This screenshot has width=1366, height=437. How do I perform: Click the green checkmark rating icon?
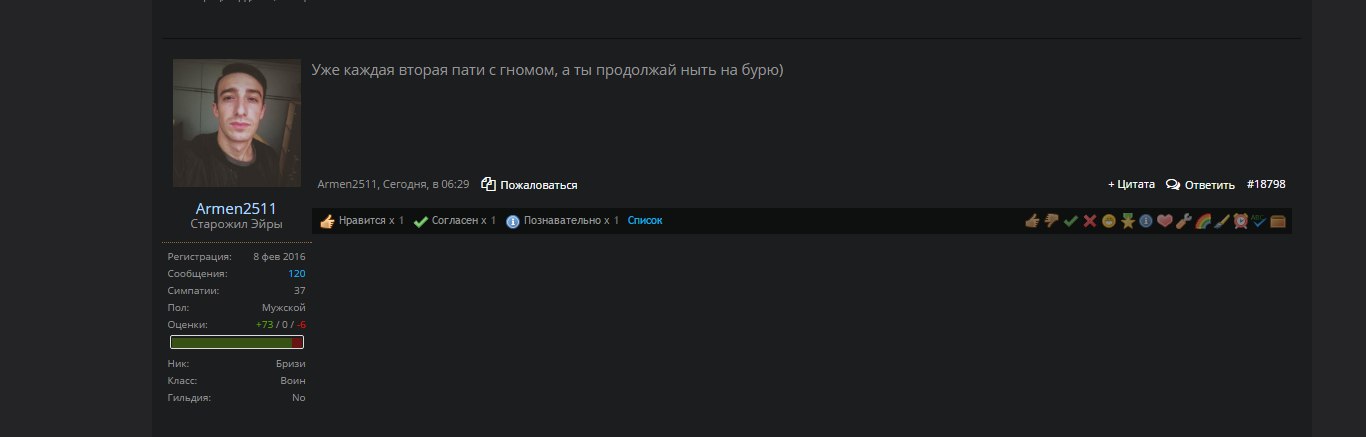pos(1070,221)
